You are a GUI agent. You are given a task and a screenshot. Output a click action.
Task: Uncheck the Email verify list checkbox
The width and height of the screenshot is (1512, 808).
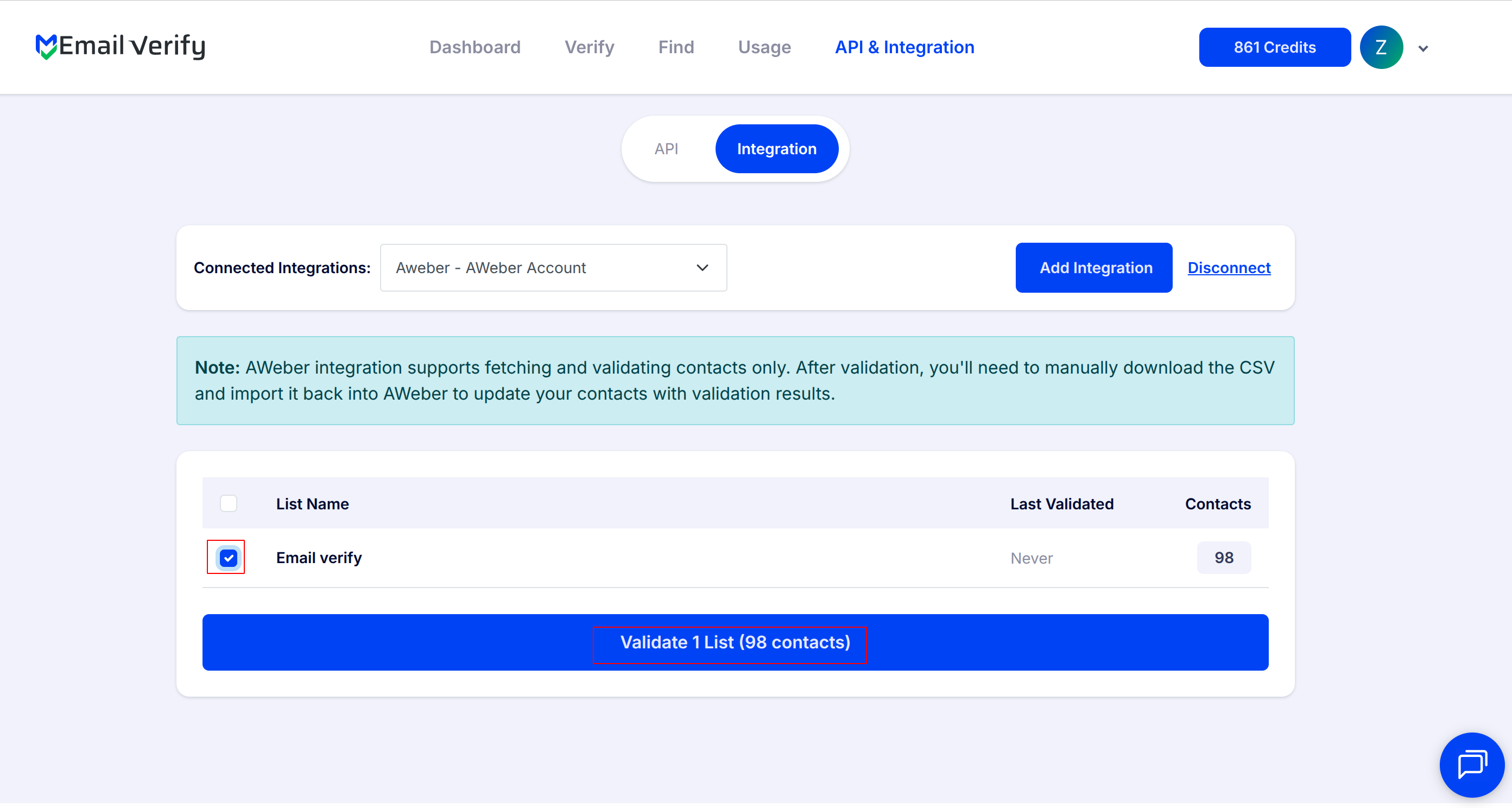point(229,557)
